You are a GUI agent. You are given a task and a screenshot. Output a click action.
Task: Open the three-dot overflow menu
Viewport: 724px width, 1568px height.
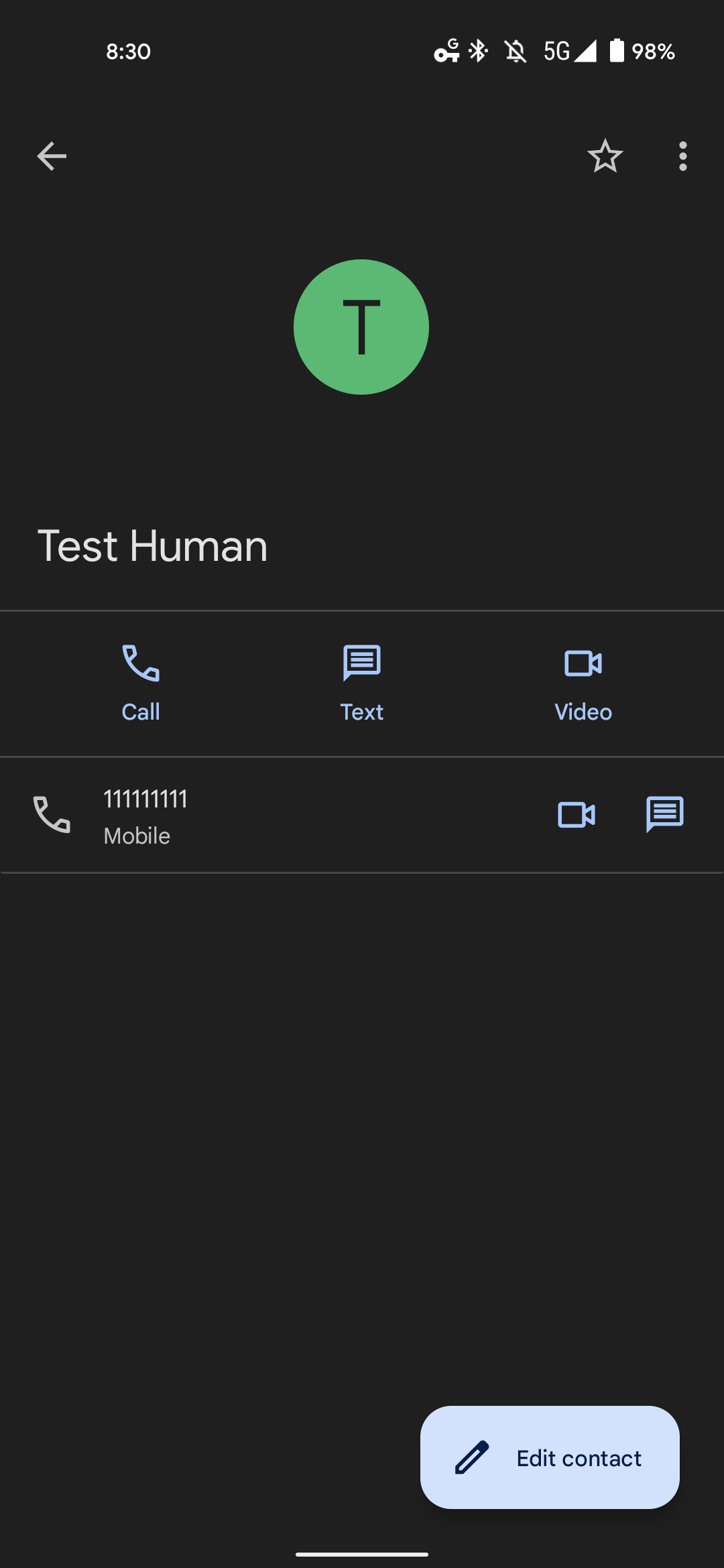coord(682,156)
